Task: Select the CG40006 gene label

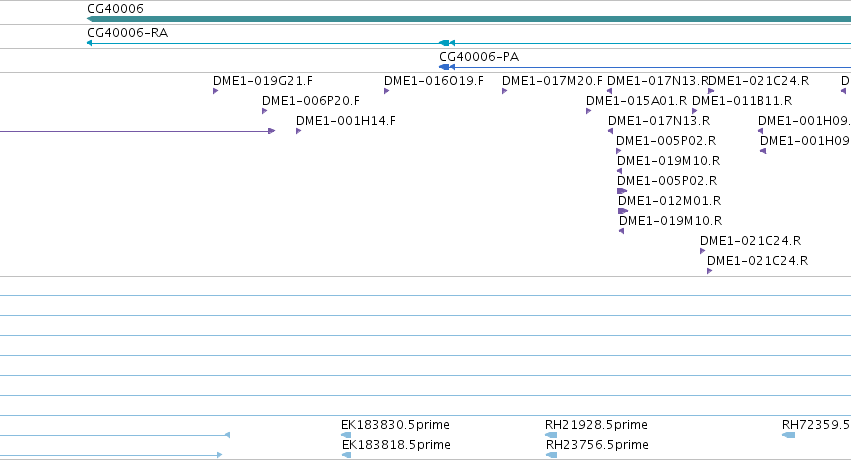Action: (115, 9)
